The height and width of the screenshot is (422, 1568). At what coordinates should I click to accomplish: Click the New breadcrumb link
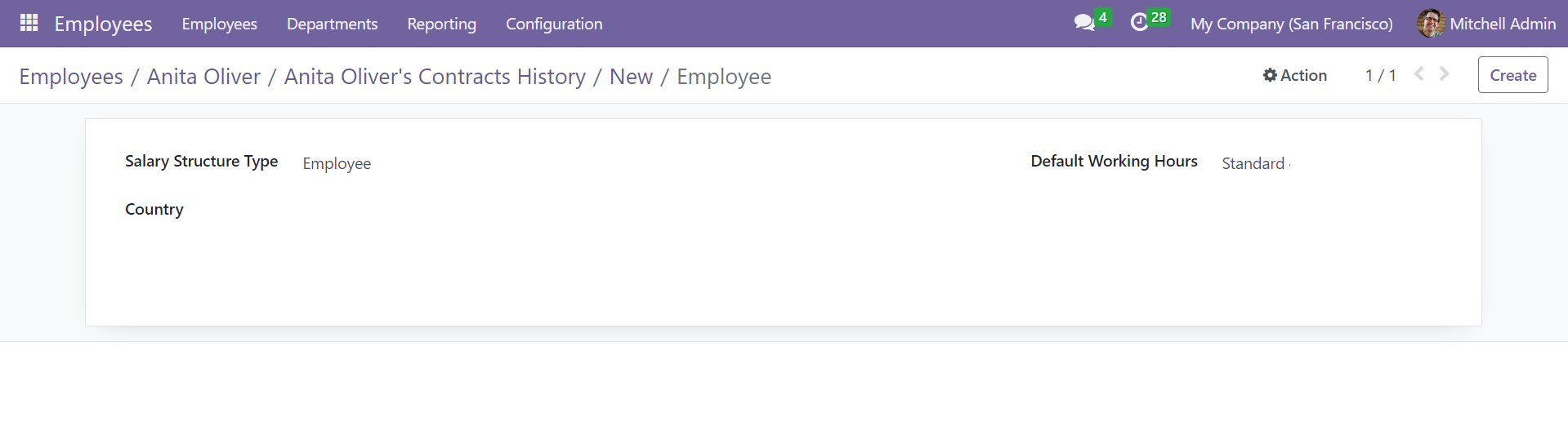point(631,76)
